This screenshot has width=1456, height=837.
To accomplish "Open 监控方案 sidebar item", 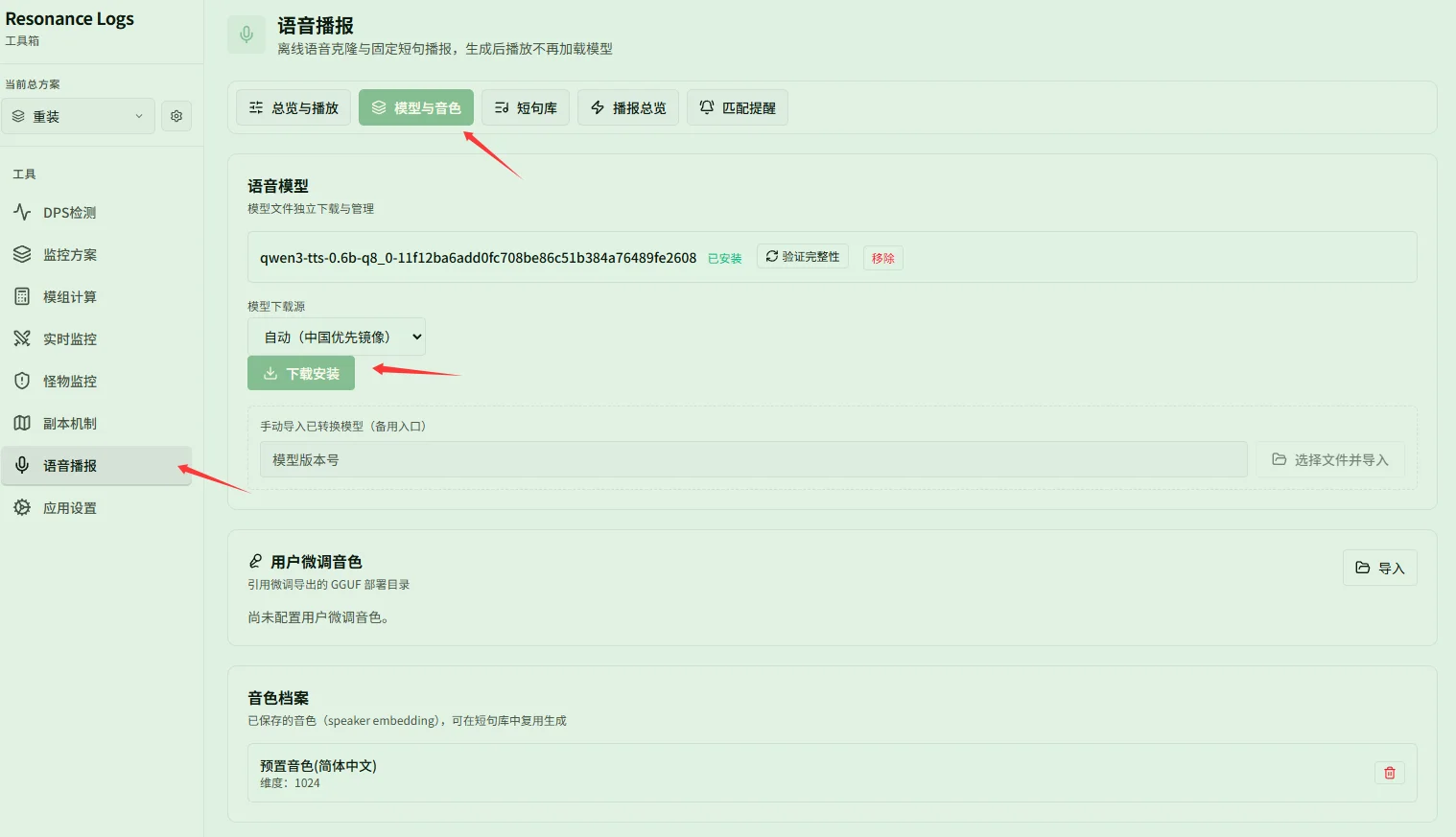I will [96, 255].
